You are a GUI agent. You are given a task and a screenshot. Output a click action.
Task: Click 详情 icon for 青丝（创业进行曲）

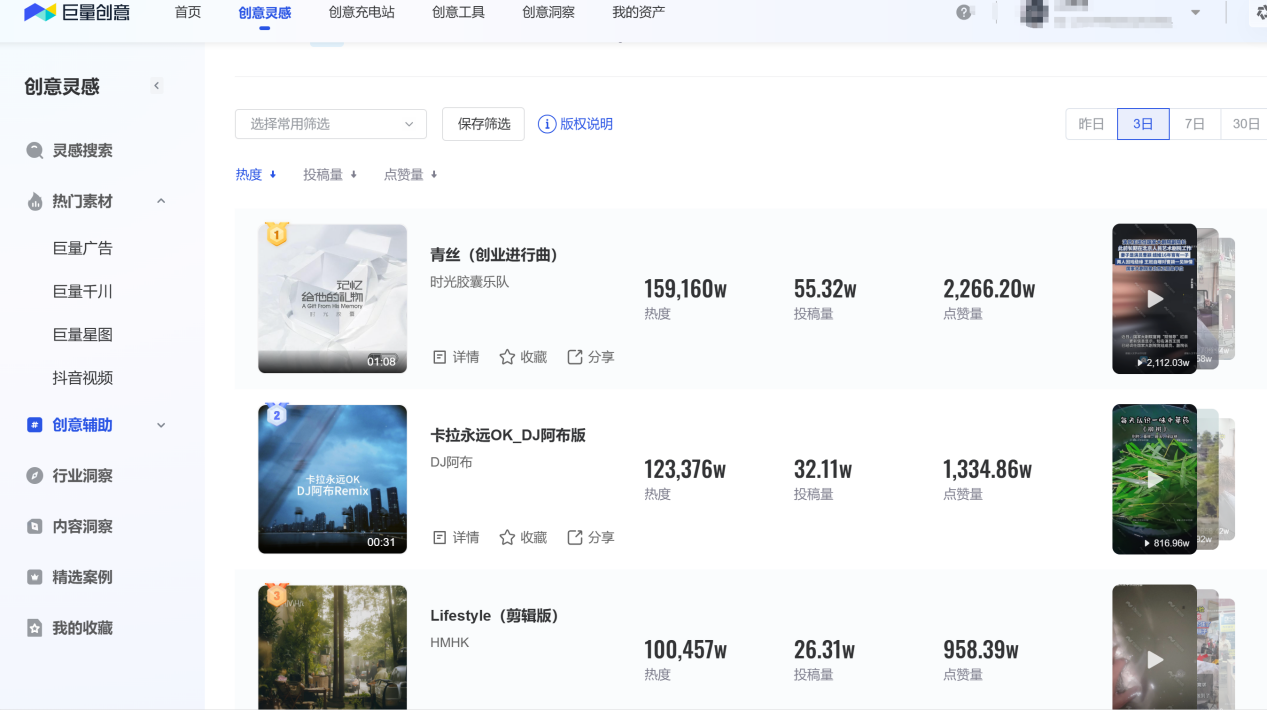pyautogui.click(x=439, y=357)
